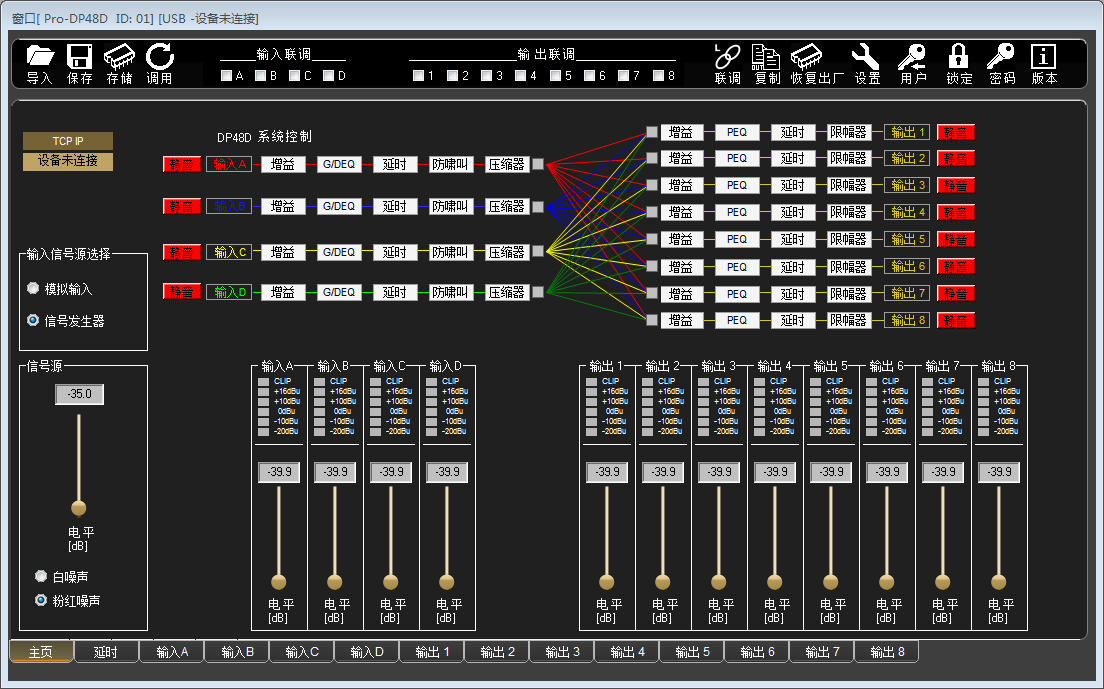This screenshot has width=1104, height=689.
Task: Open the 输出 4 tab
Action: pos(626,652)
